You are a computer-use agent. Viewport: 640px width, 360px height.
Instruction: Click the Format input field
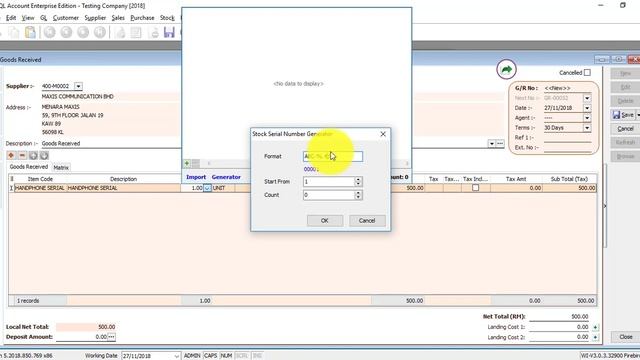[x=333, y=156]
